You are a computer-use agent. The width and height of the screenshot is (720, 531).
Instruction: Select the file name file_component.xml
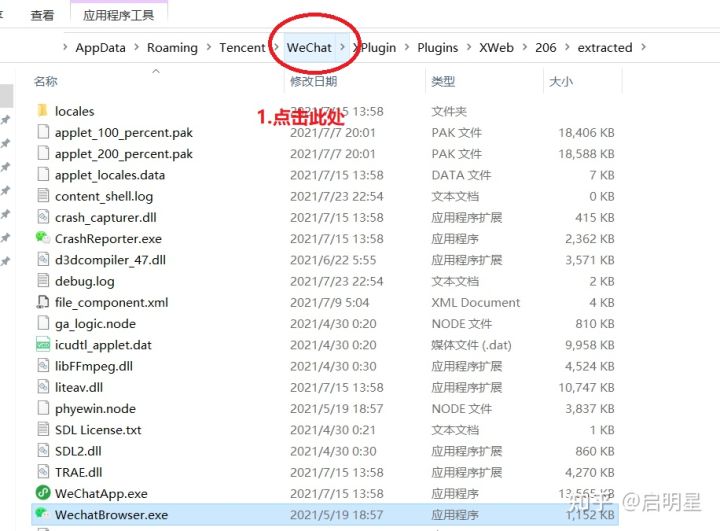(112, 302)
